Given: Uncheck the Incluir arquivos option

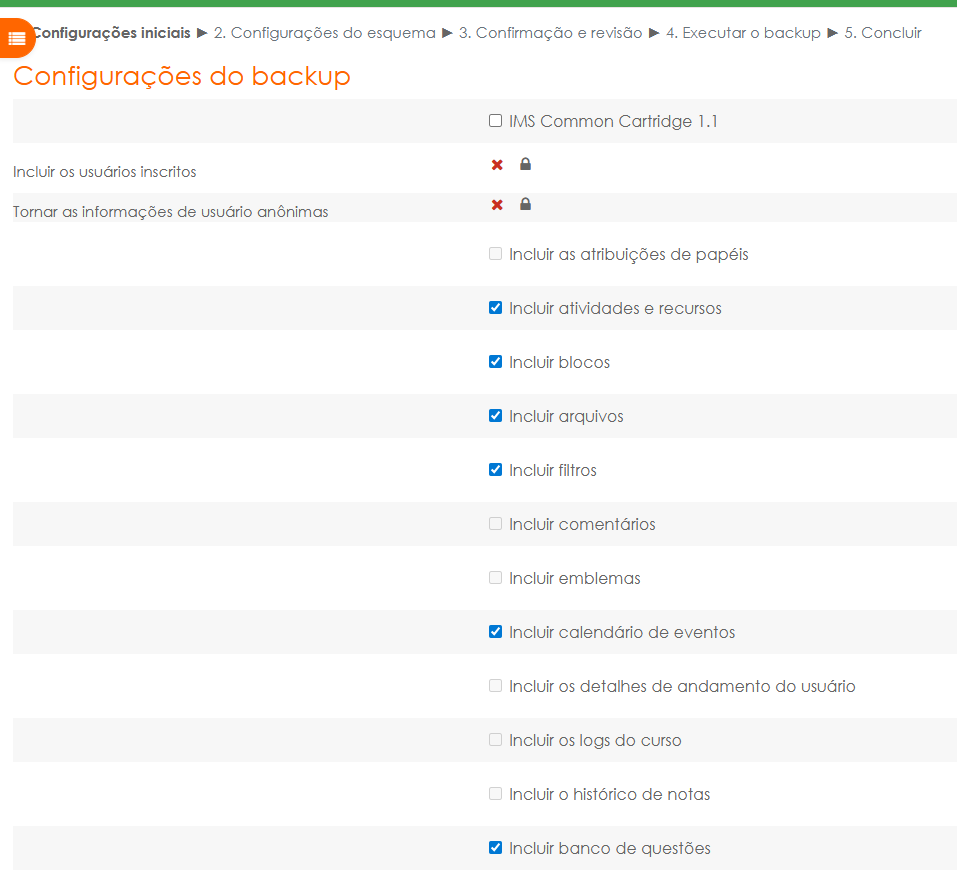Looking at the screenshot, I should tap(495, 416).
